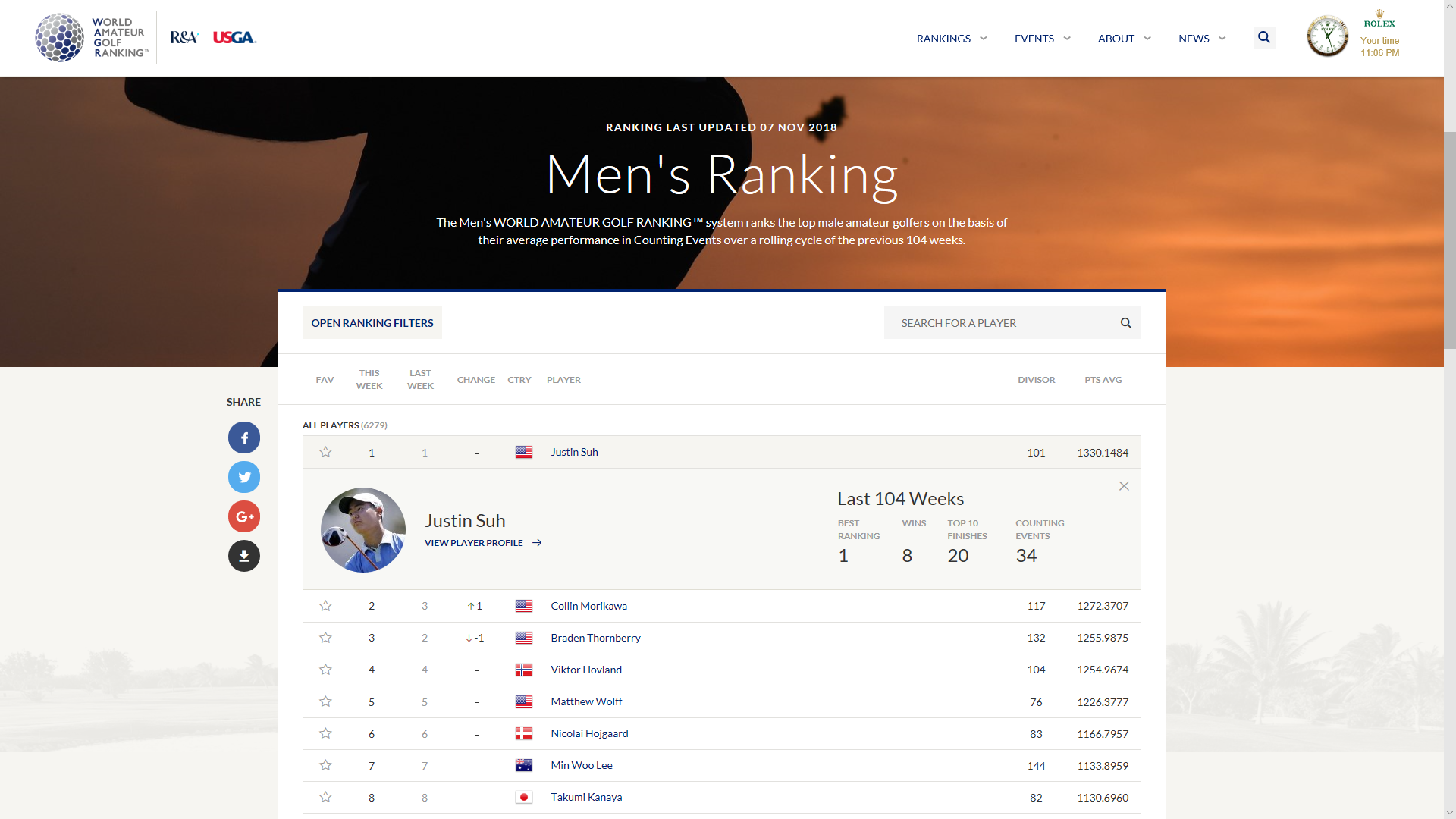Click the US flag beside Braden Thornberry
This screenshot has height=819, width=1456.
coord(524,638)
